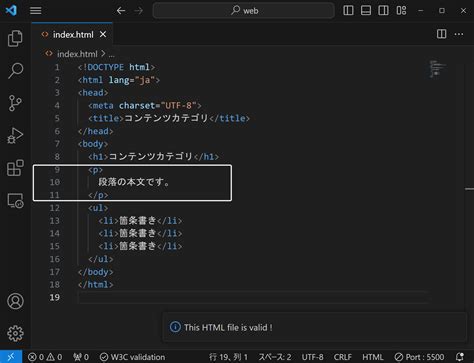
Task: Click the meta charset line
Action: (145, 105)
